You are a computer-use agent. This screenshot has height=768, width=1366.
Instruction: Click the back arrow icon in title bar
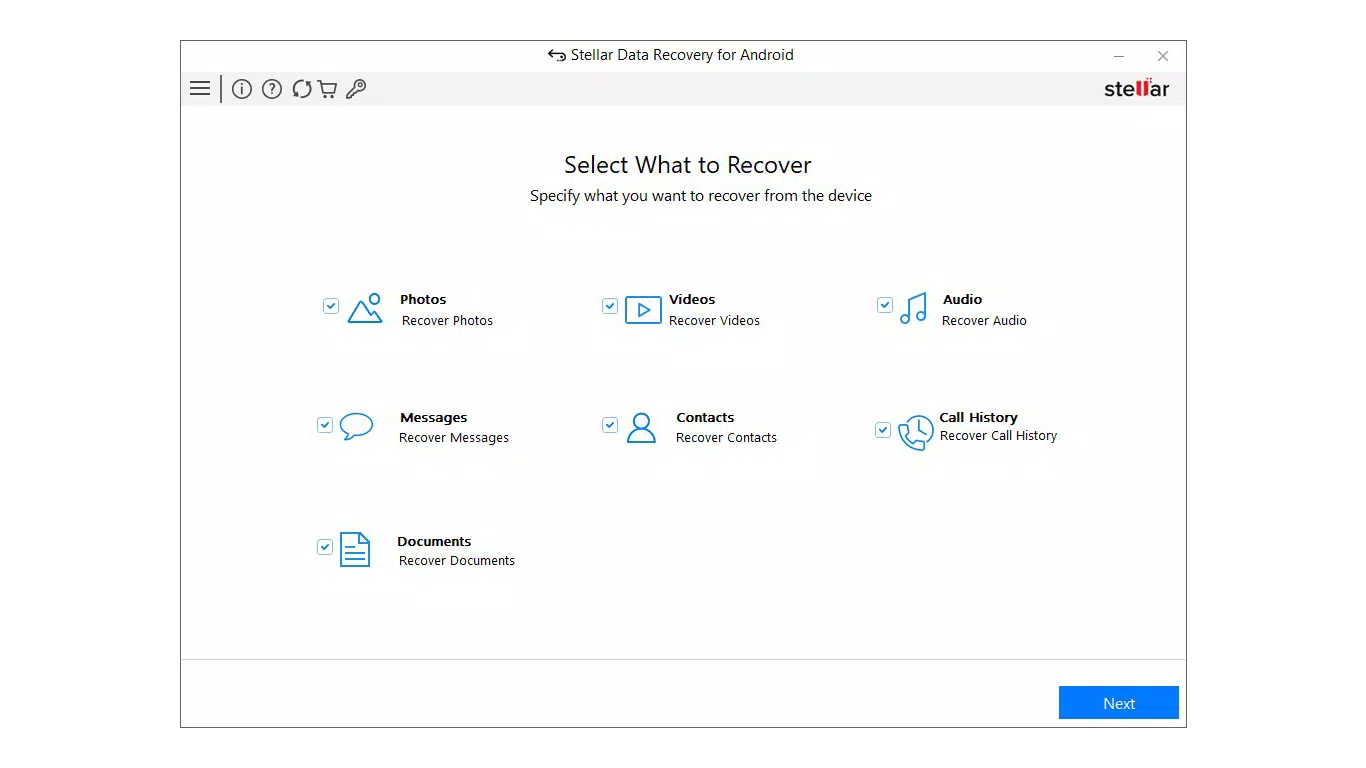557,55
